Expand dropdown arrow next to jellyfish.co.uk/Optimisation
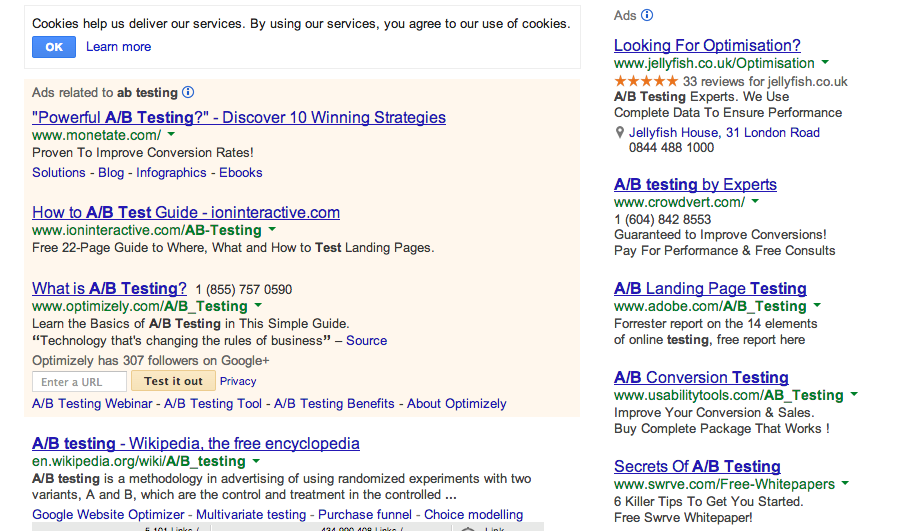Screen dimensions: 924x531 (x=825, y=62)
